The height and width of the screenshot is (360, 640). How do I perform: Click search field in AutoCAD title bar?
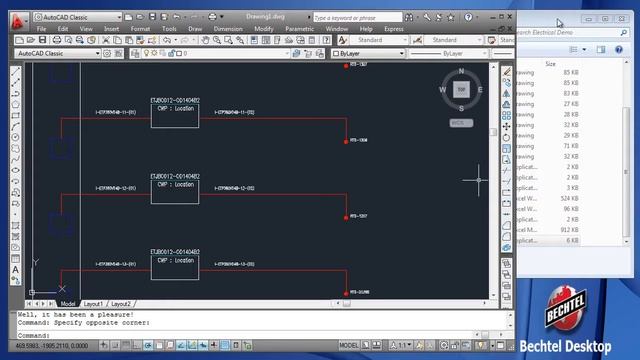click(357, 18)
